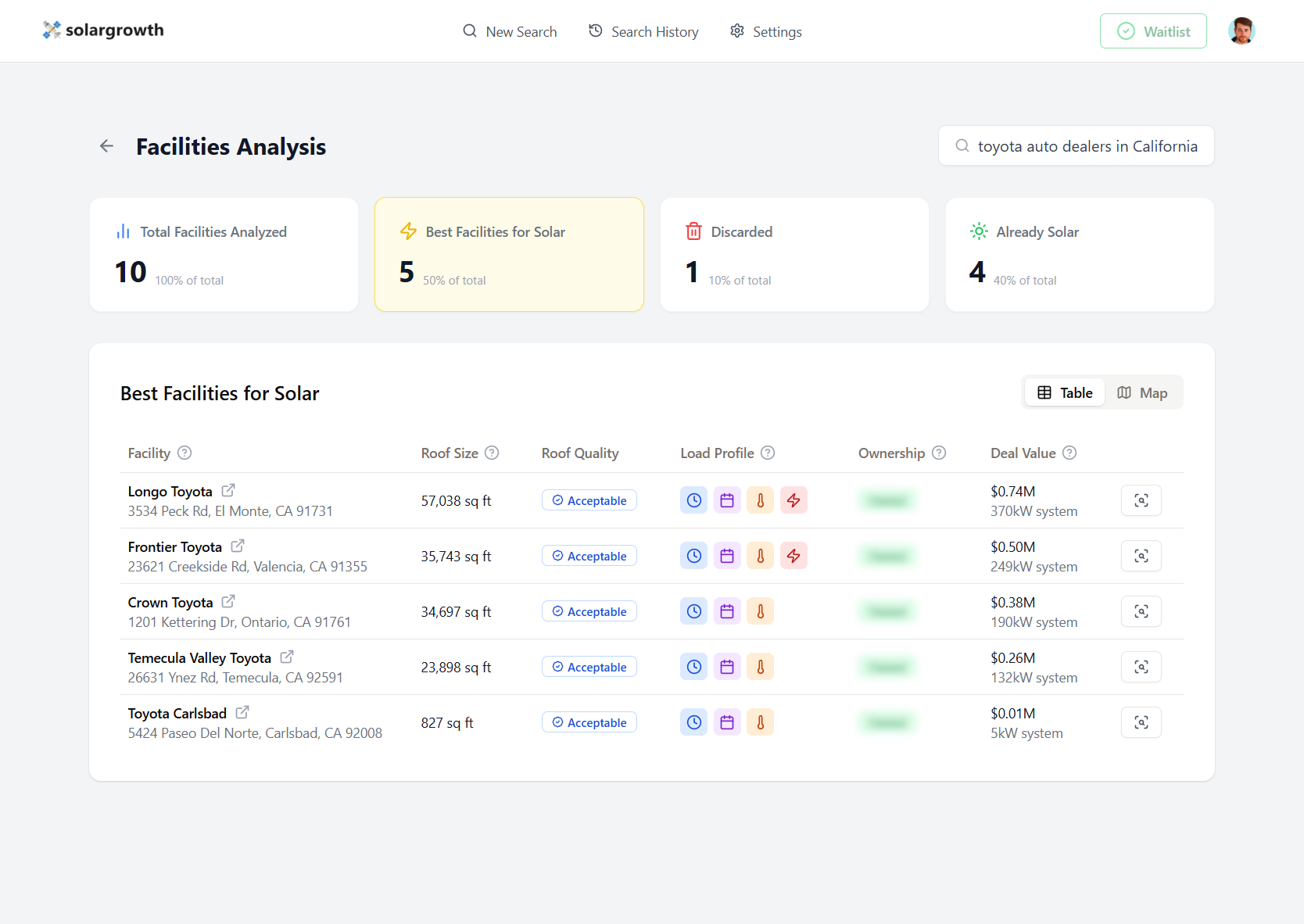Click the thermometer icon for Toyota Carlsbad
This screenshot has height=924, width=1304.
point(760,722)
